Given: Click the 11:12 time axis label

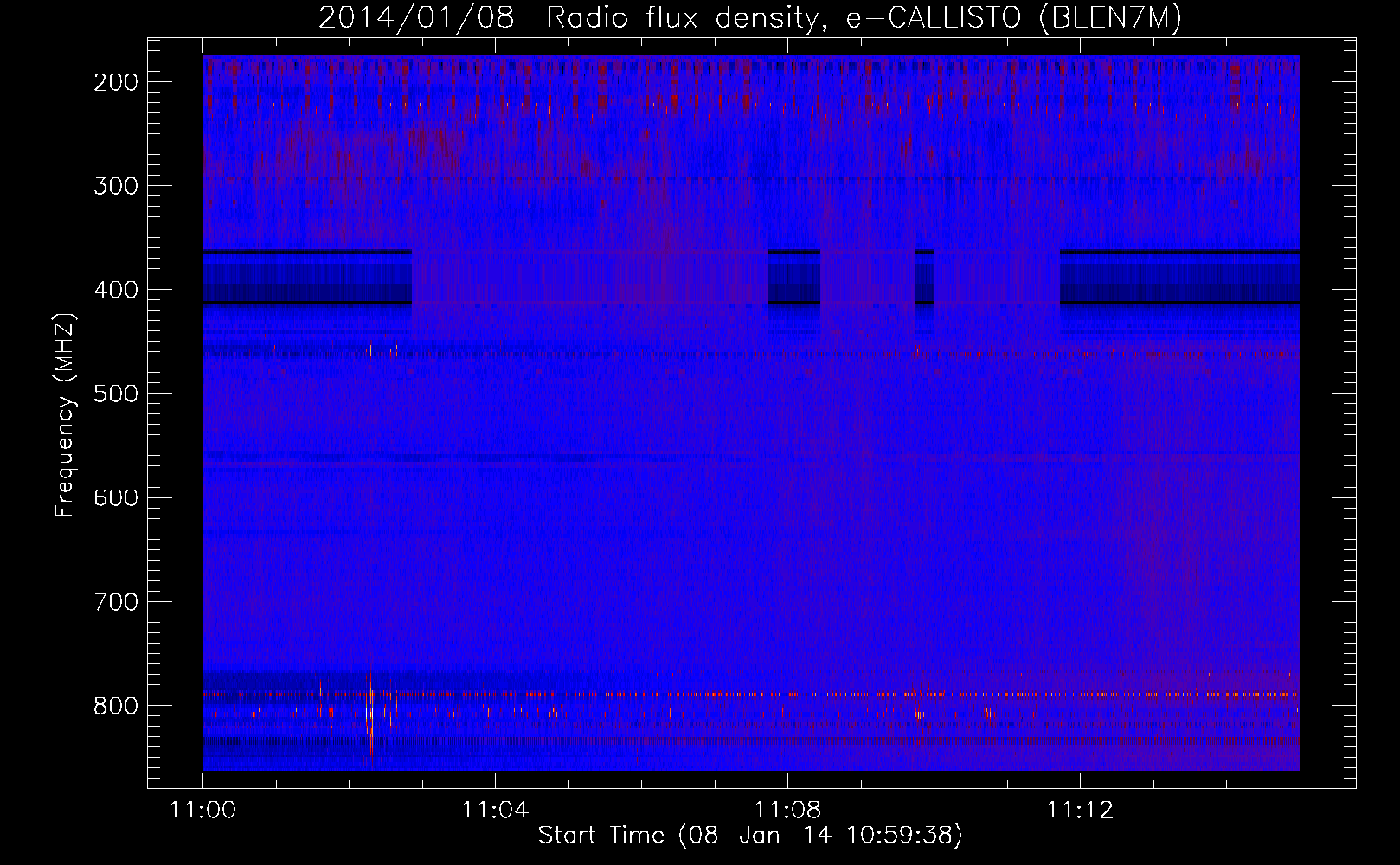Looking at the screenshot, I should point(1080,811).
